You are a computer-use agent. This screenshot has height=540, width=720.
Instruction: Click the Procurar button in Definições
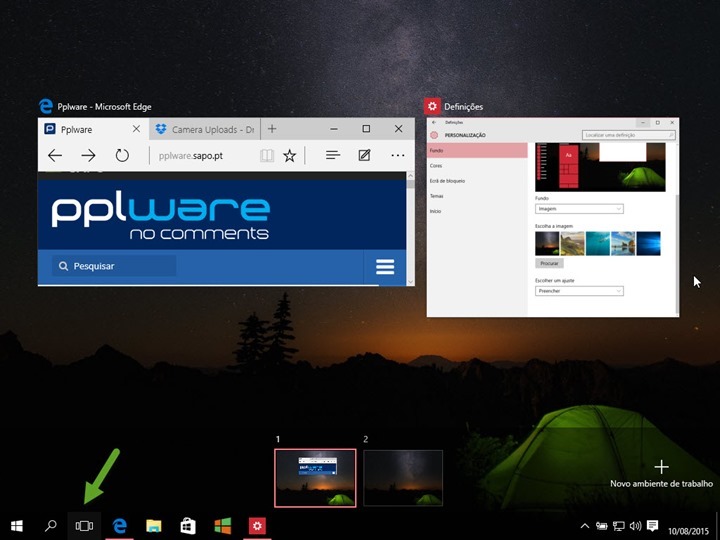549,264
